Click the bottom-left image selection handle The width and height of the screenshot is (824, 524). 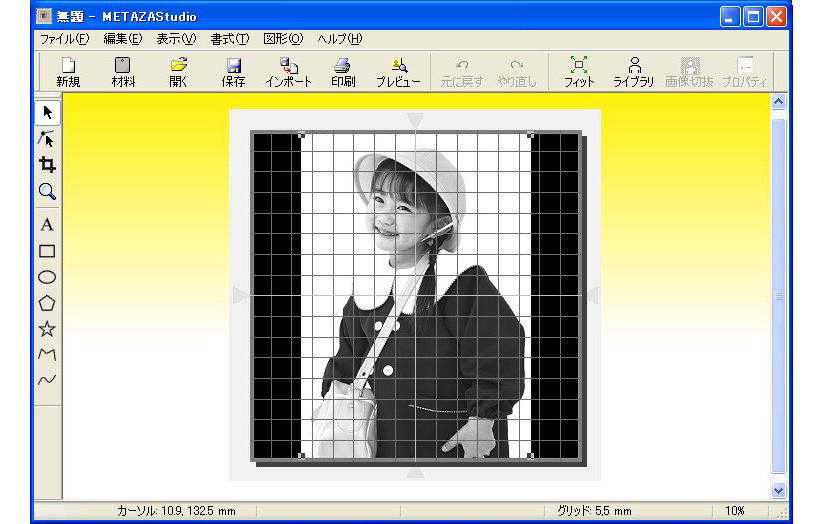[302, 456]
